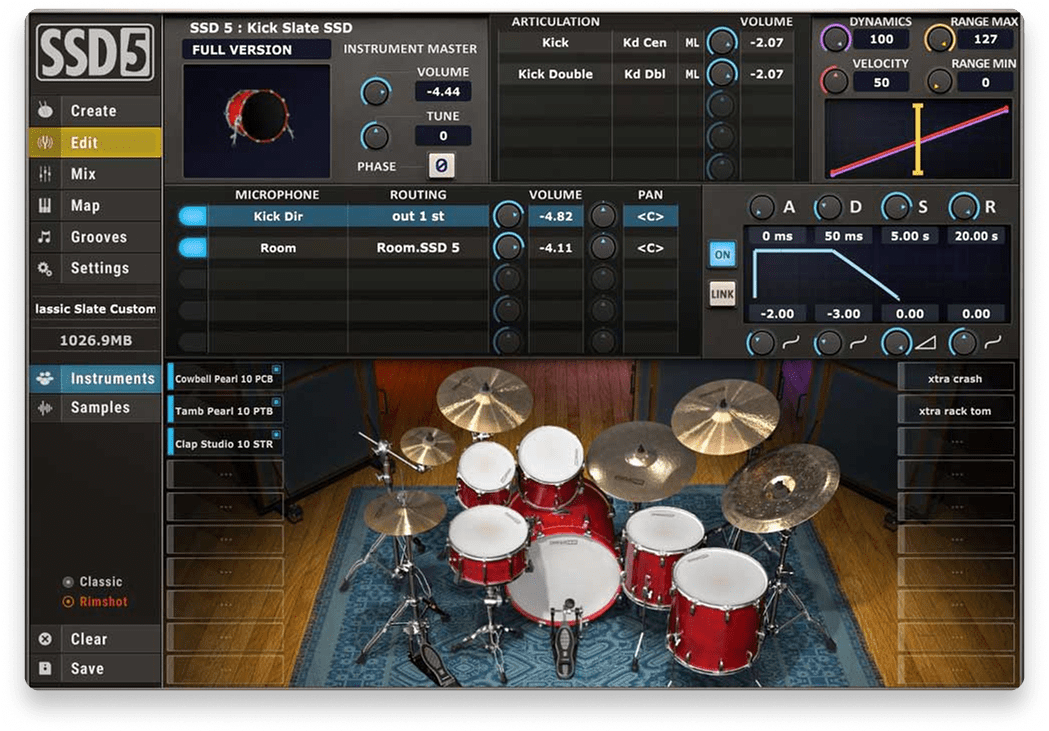Click the attack curve shape icon
This screenshot has height=731, width=1049.
coord(790,344)
